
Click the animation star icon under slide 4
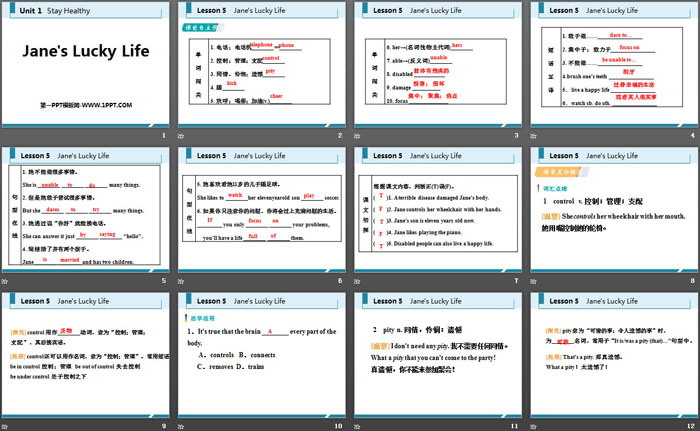[x=533, y=136]
